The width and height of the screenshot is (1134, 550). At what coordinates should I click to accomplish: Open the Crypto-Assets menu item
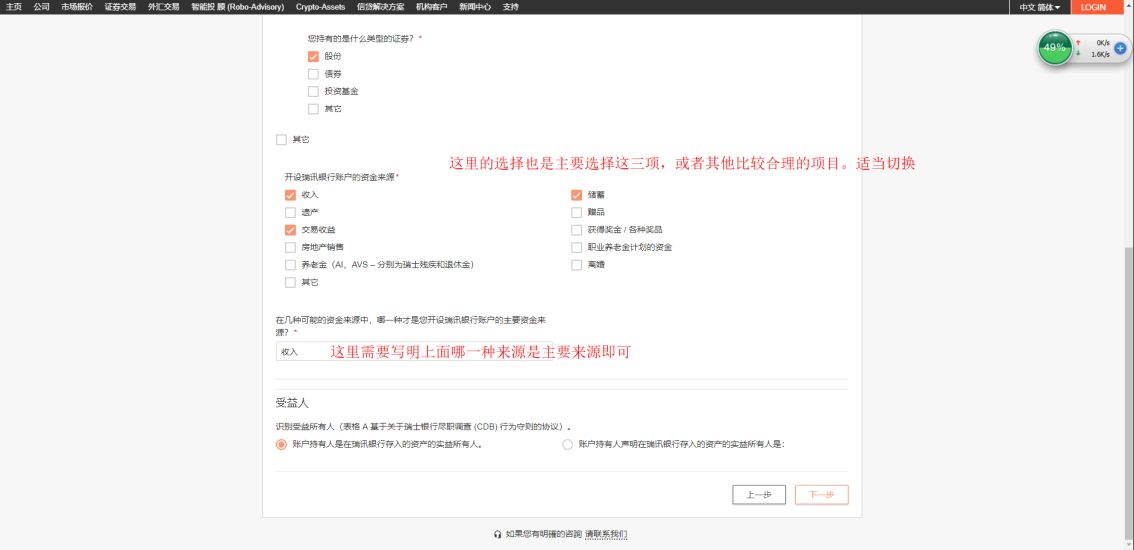tap(320, 7)
